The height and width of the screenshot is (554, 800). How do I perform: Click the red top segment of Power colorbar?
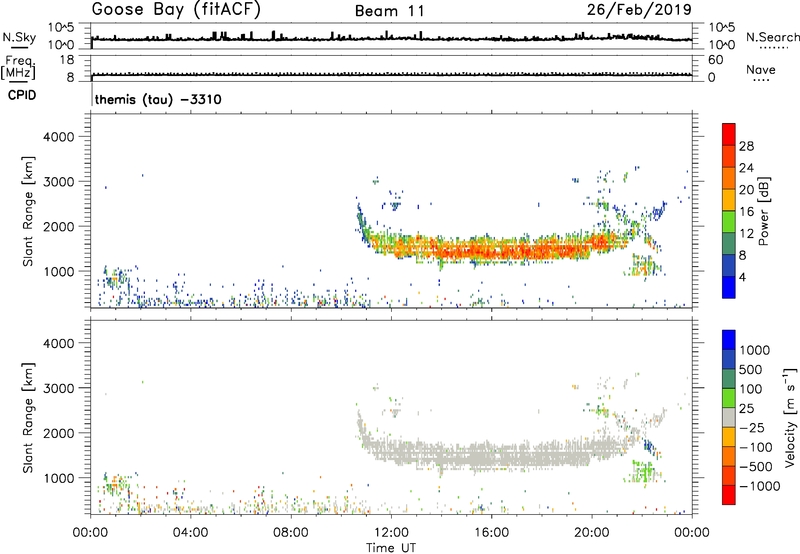729,135
